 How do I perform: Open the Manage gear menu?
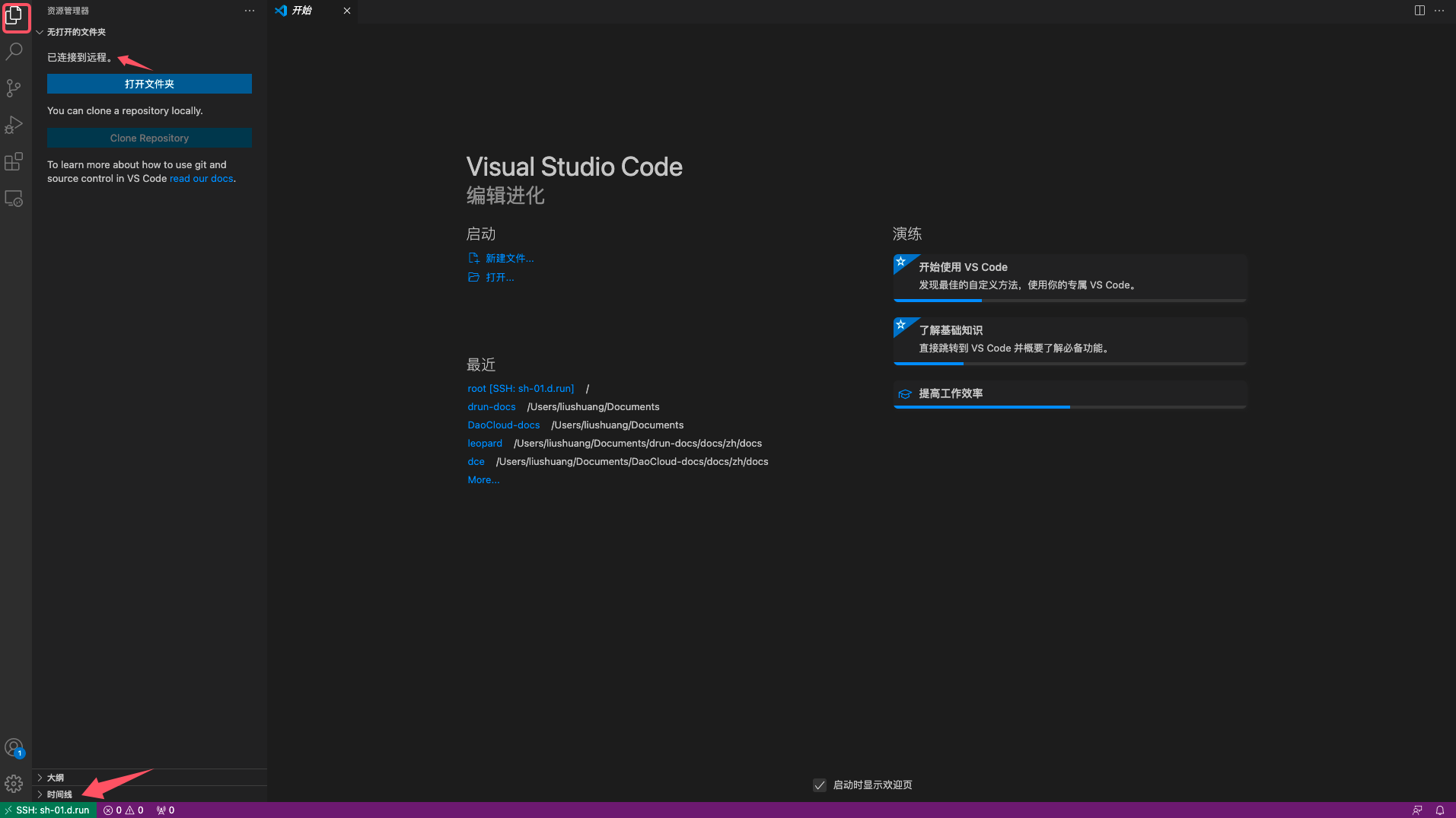pyautogui.click(x=14, y=784)
